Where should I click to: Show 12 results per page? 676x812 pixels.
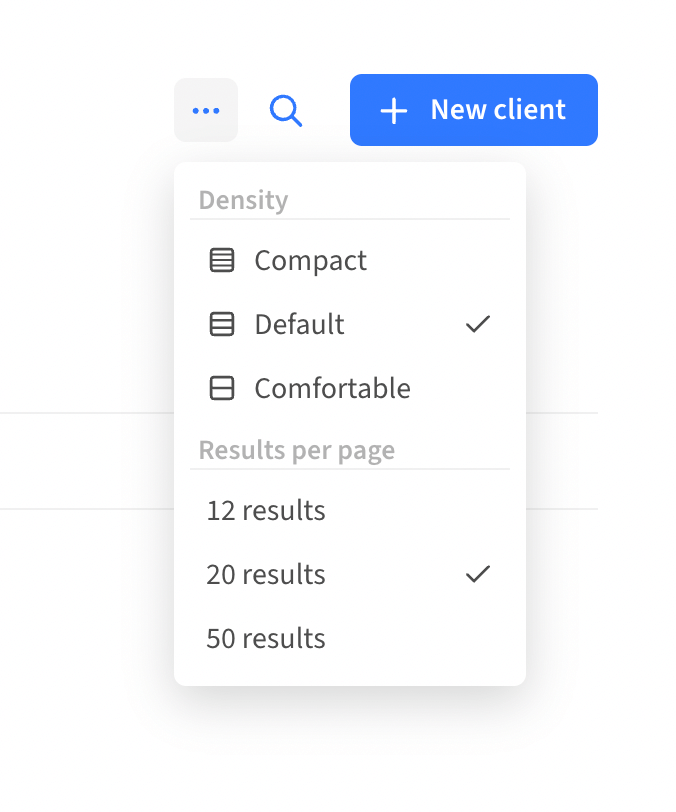tap(266, 511)
